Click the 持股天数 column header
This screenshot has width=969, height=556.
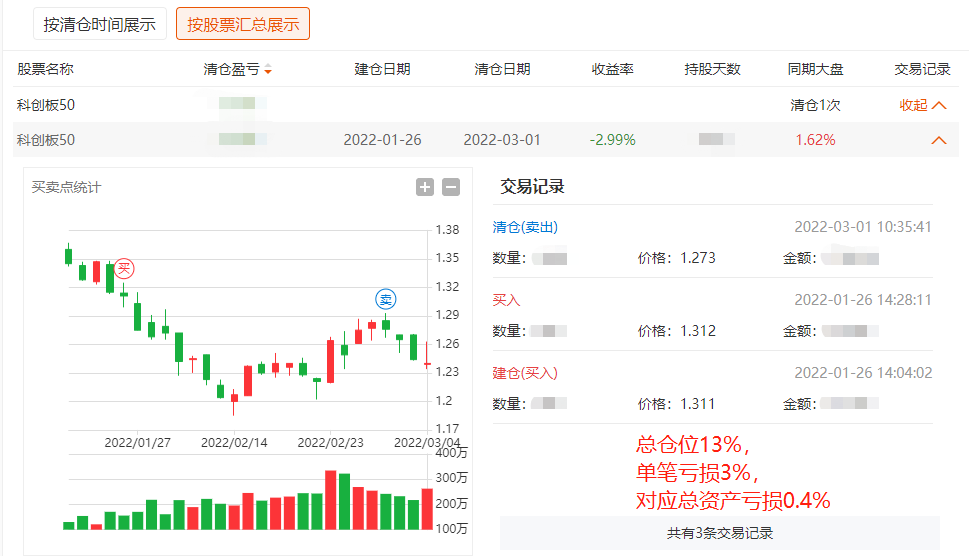[x=712, y=70]
